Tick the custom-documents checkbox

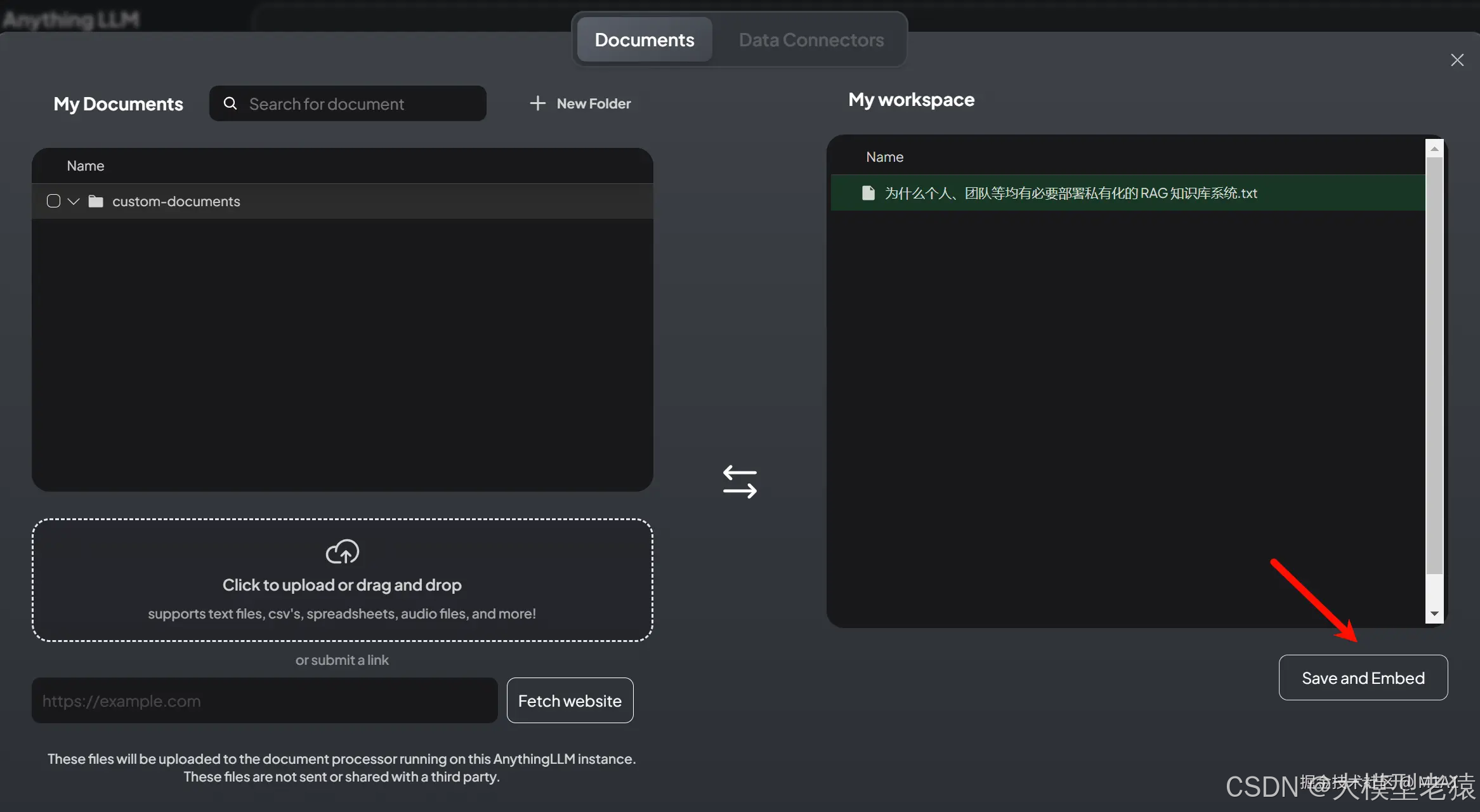pyautogui.click(x=53, y=201)
